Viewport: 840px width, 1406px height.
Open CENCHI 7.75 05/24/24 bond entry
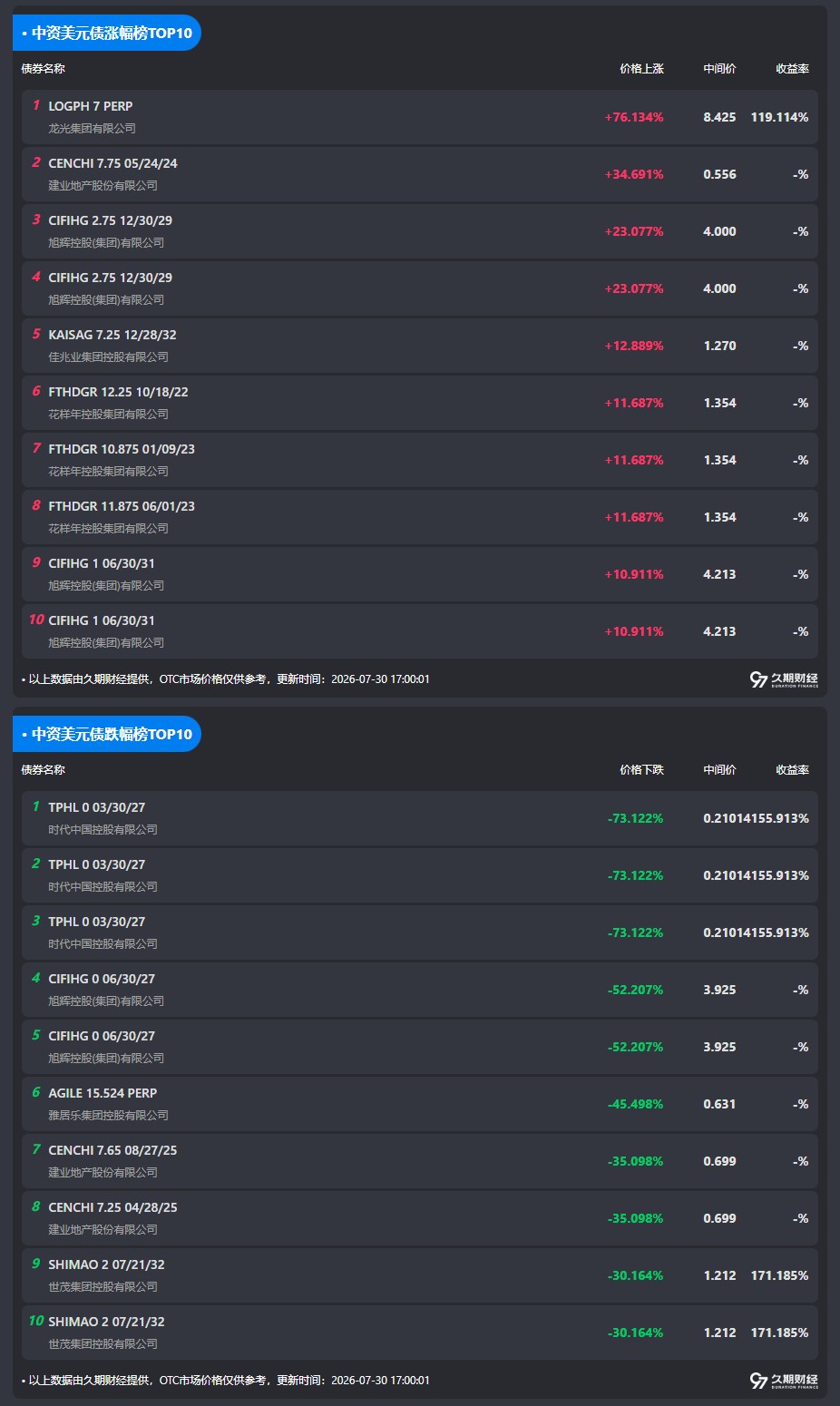pyautogui.click(x=420, y=174)
